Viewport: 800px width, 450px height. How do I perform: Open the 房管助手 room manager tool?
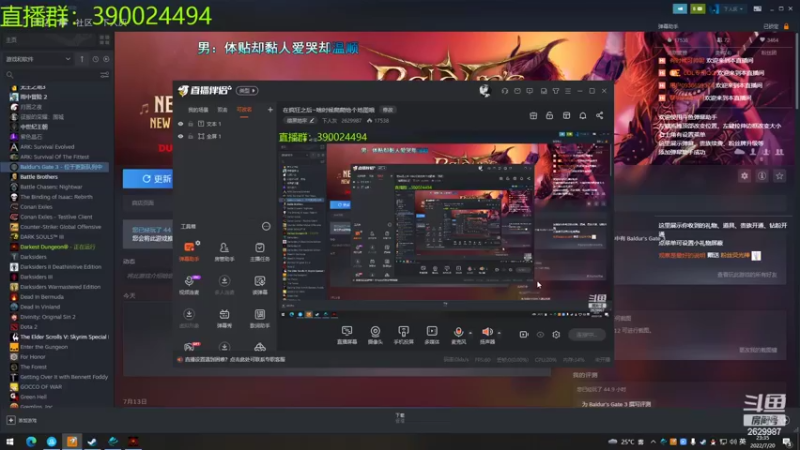pos(224,251)
